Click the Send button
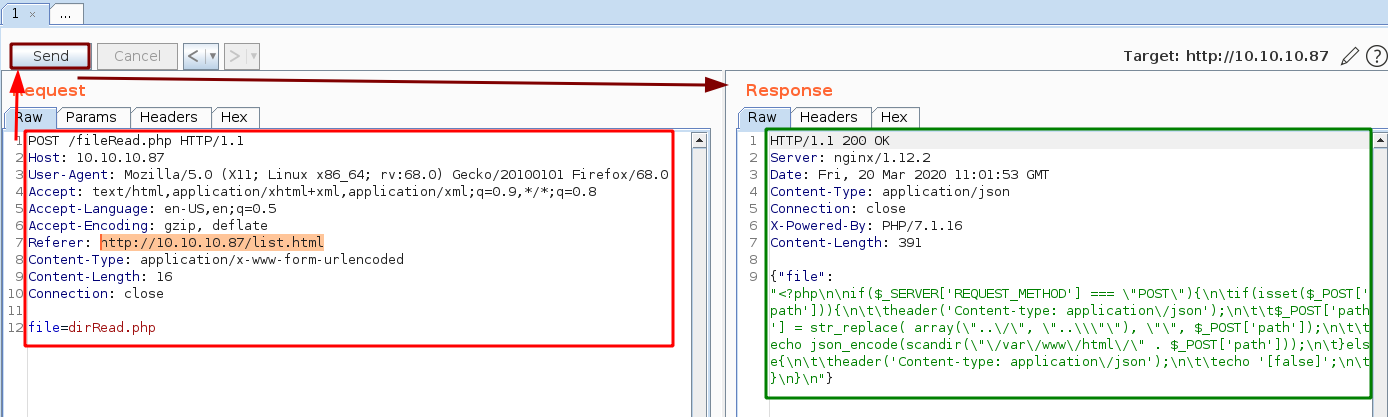Viewport: 1388px width, 417px height. 50,56
